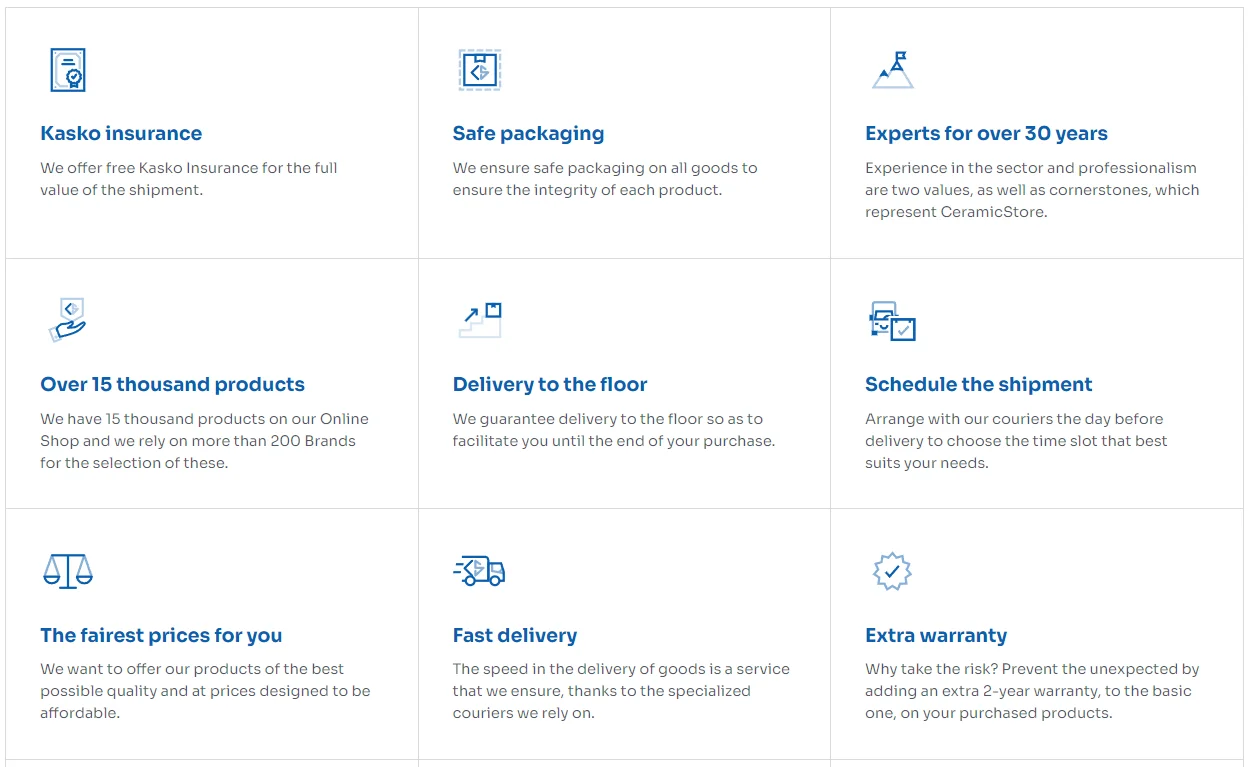Click the hand holding product icon
1250x767 pixels.
68,320
